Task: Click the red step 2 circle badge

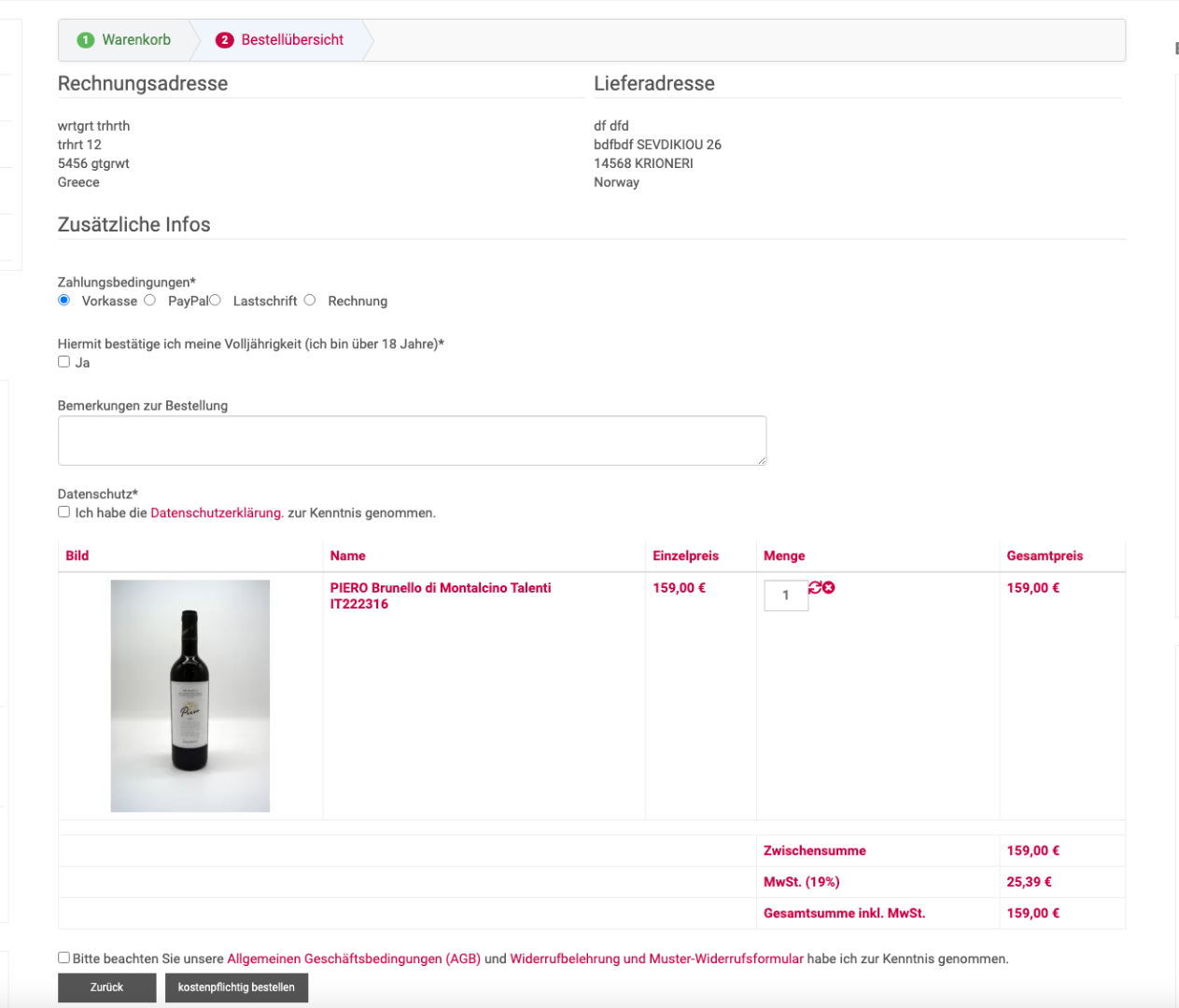Action: coord(224,40)
